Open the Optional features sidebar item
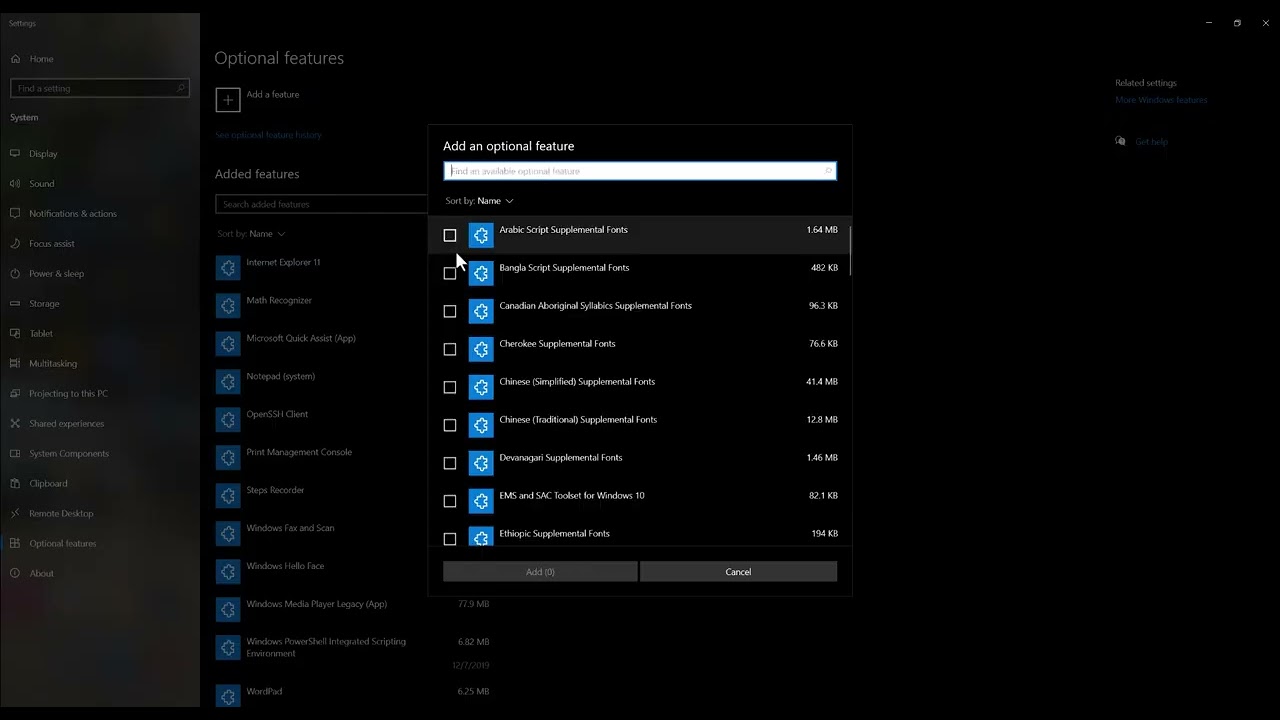The image size is (1280, 720). coord(100,544)
